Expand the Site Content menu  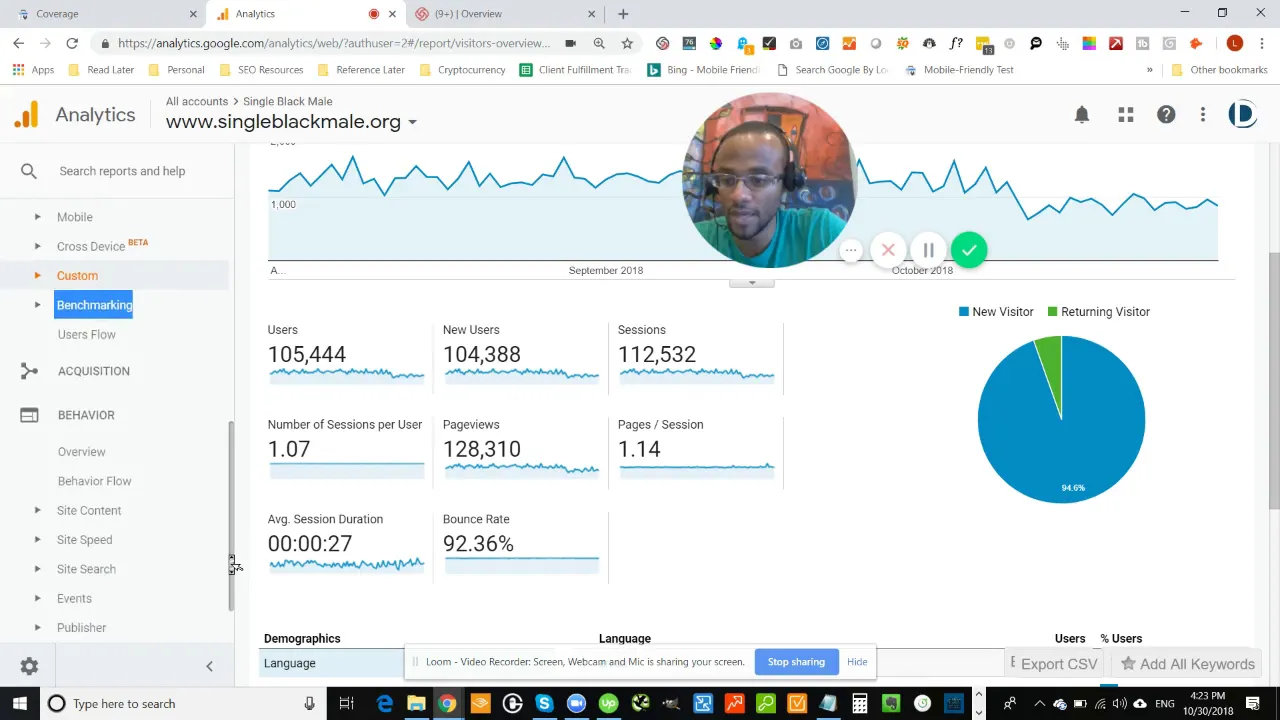pos(37,510)
